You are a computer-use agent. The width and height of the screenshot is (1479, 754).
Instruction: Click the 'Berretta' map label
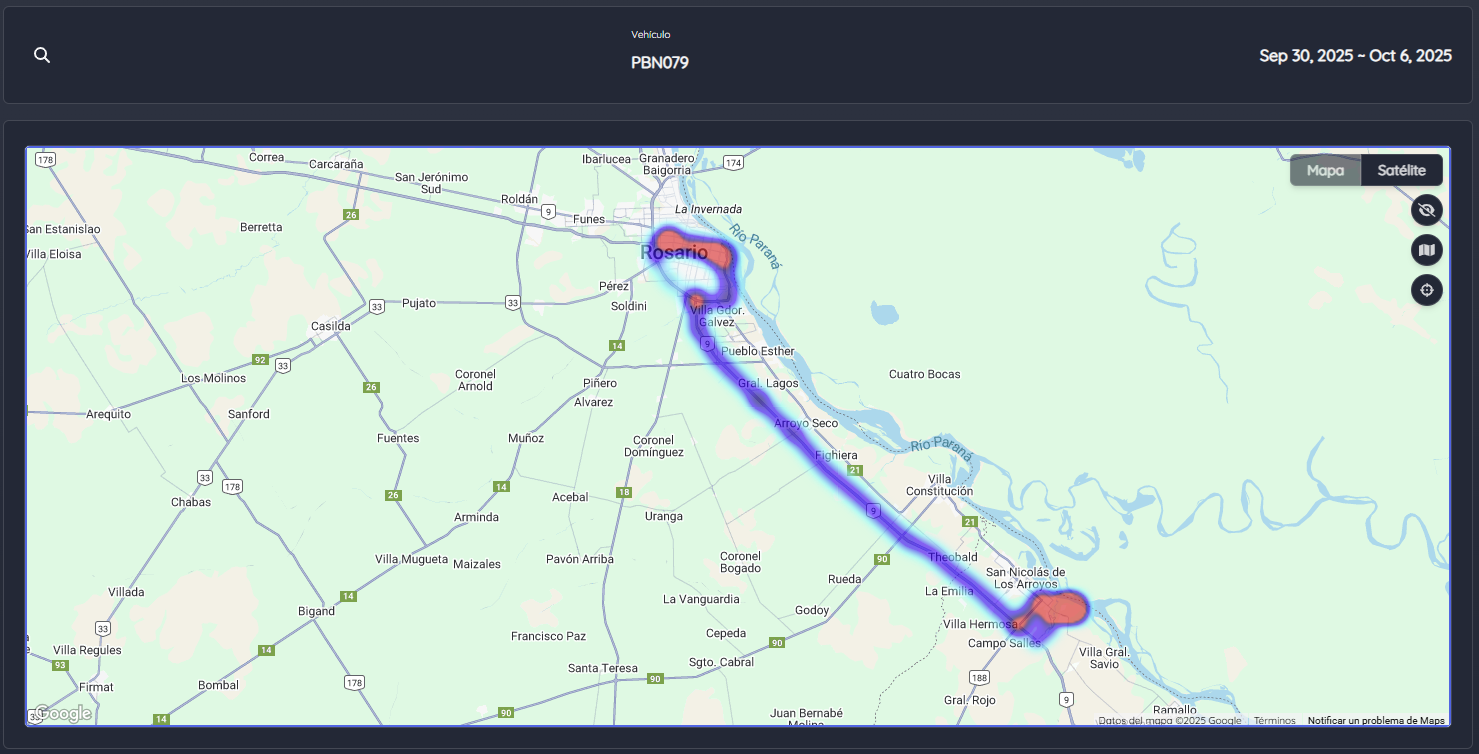coord(262,227)
